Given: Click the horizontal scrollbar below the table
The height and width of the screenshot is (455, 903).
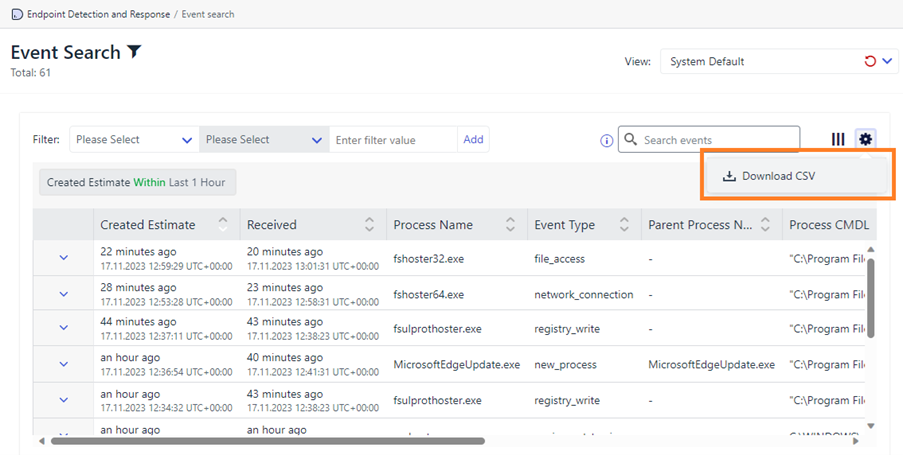Looking at the screenshot, I should (268, 441).
